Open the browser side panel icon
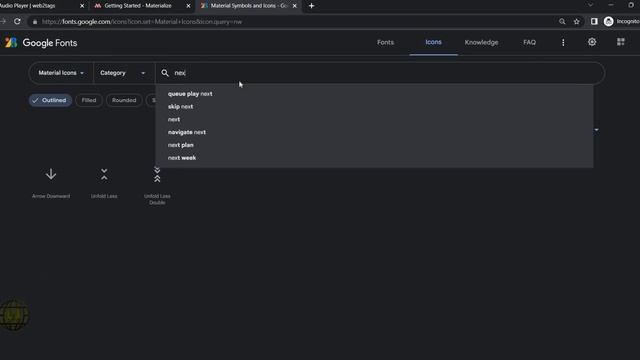 (x=594, y=21)
